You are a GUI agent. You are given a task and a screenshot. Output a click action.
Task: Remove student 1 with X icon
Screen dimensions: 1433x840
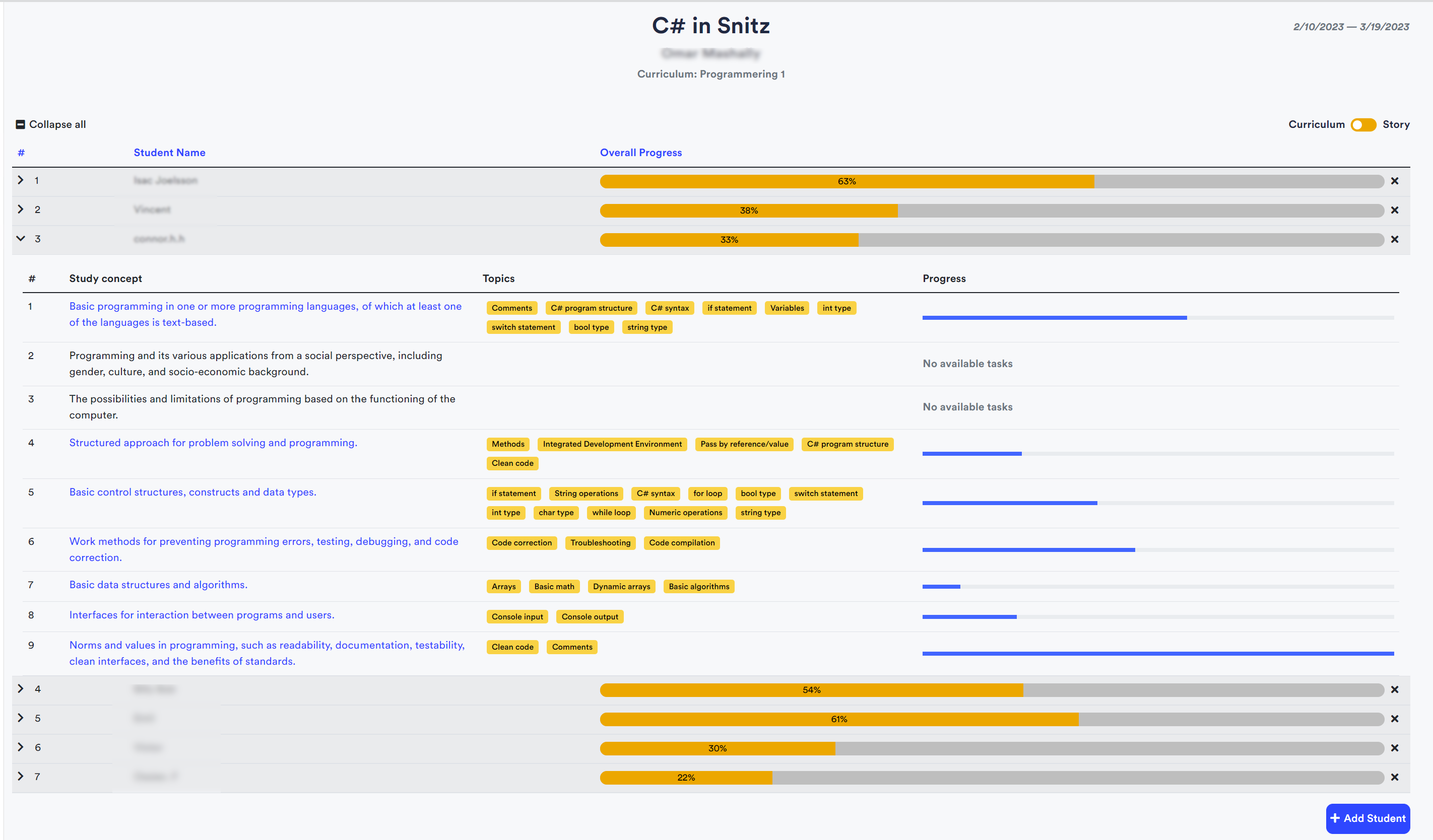[x=1394, y=181]
